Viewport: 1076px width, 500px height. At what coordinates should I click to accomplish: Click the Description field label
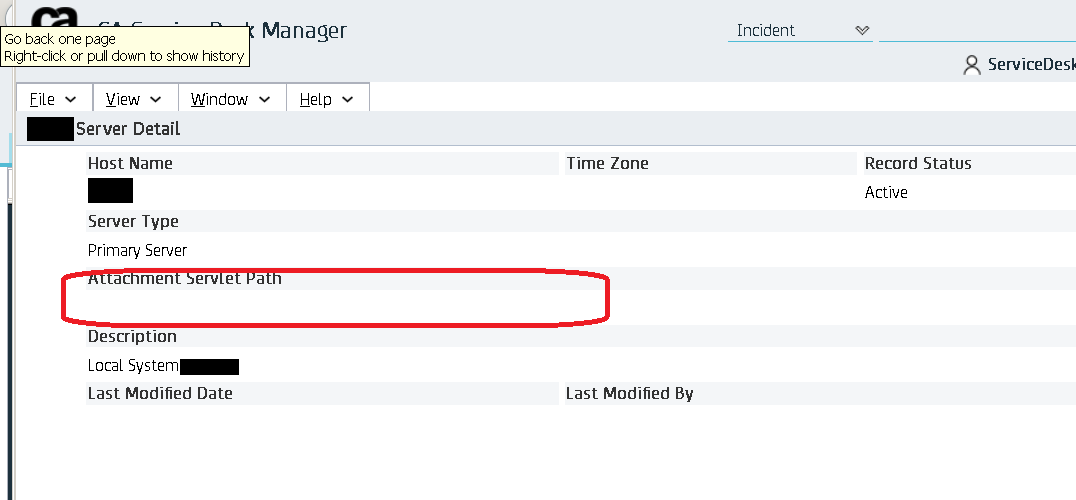pos(132,337)
